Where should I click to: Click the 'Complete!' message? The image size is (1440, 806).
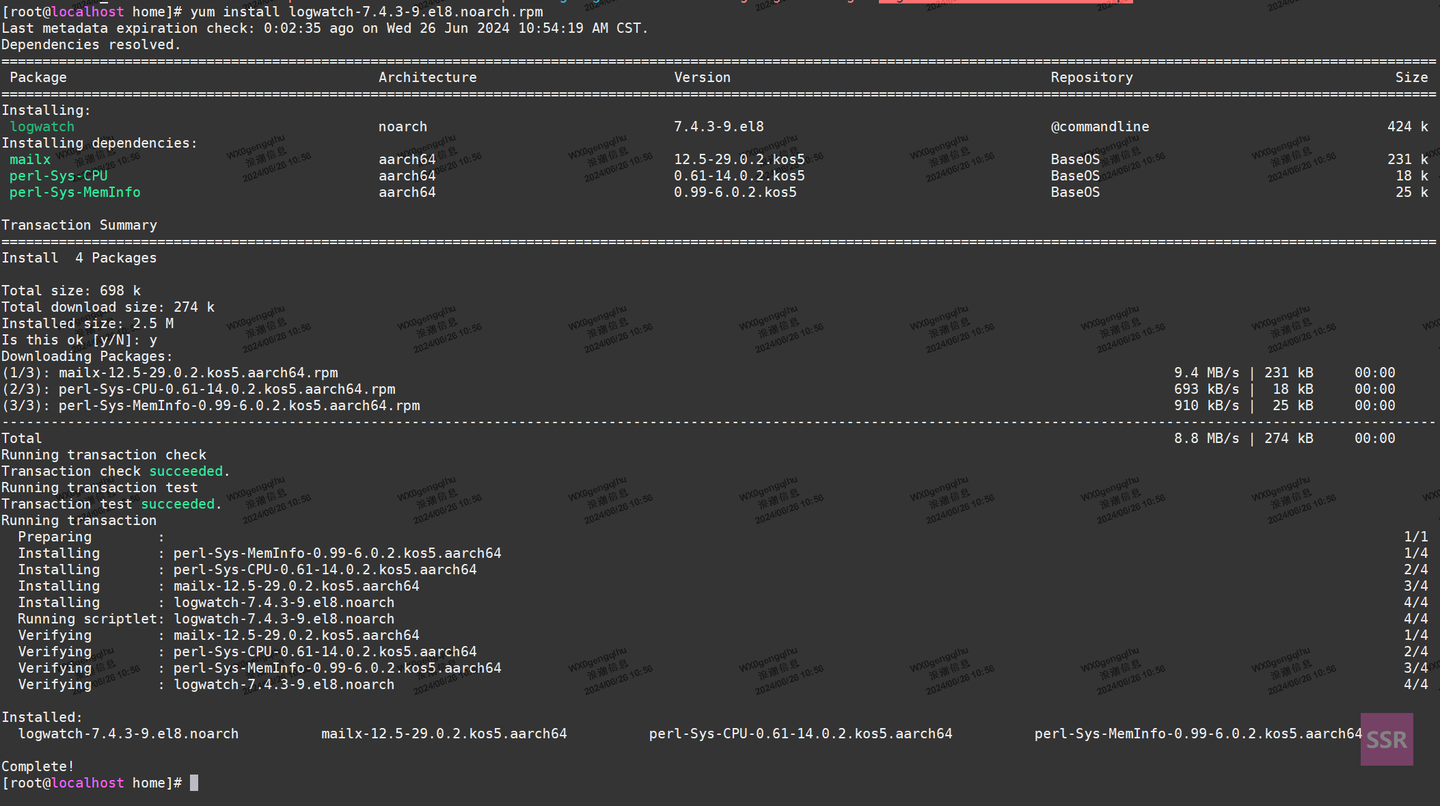(x=38, y=767)
